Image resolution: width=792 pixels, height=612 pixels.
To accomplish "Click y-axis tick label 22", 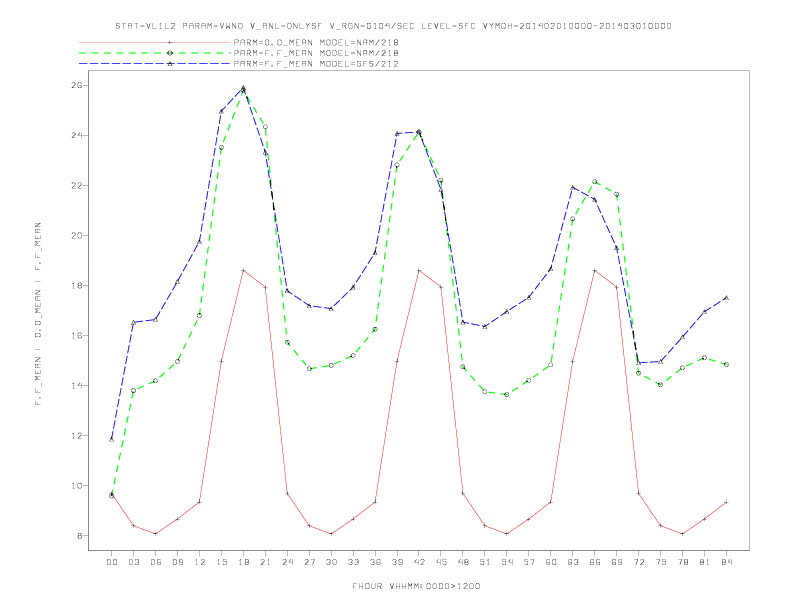I will pos(76,185).
